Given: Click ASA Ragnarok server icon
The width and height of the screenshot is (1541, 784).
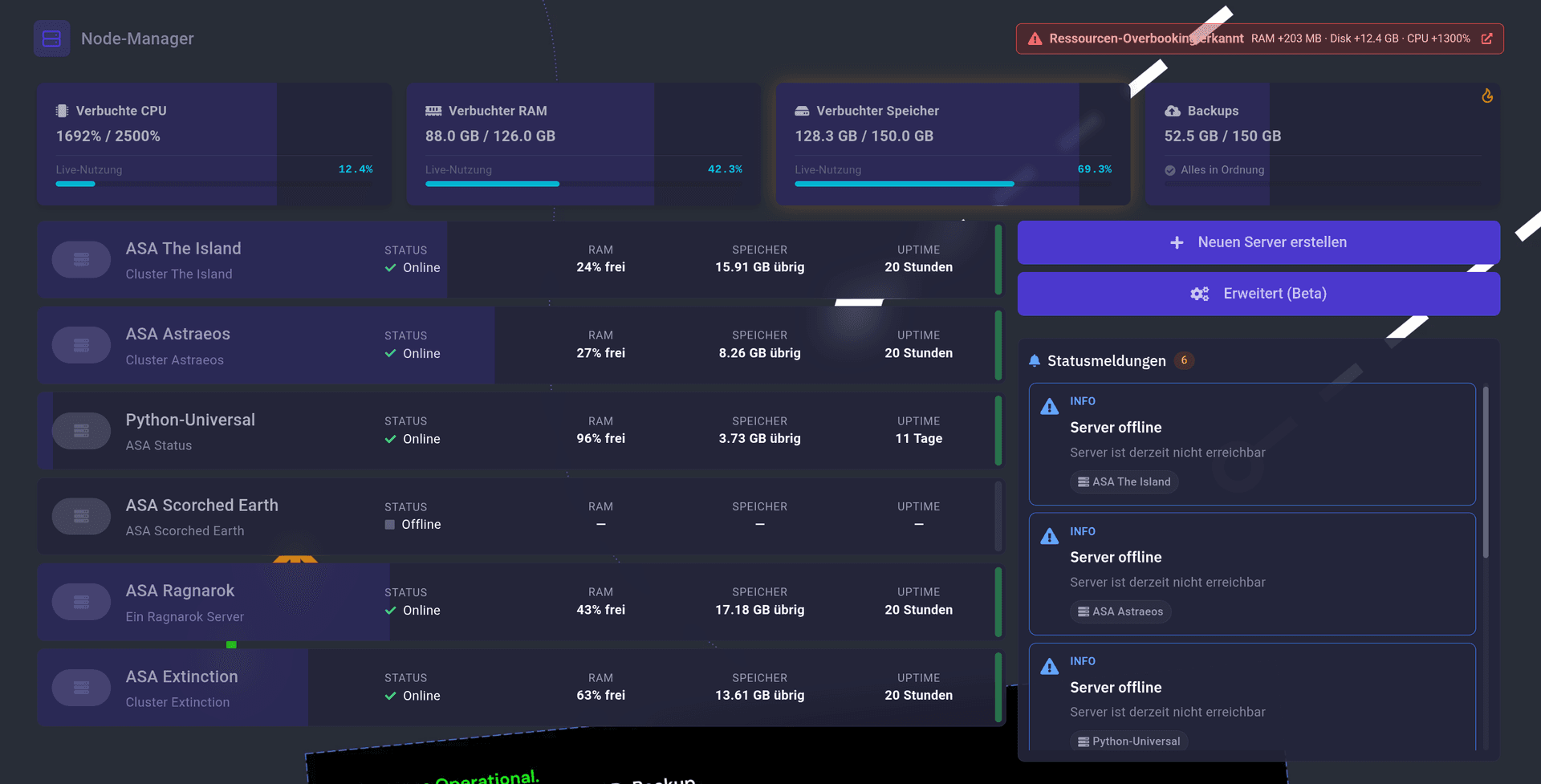Looking at the screenshot, I should click(x=81, y=602).
